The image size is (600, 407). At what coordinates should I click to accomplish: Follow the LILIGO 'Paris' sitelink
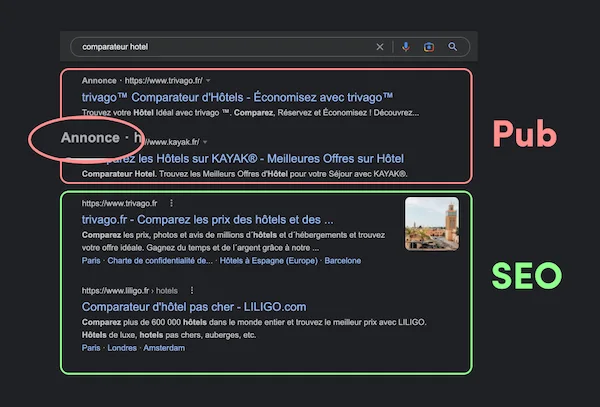91,348
